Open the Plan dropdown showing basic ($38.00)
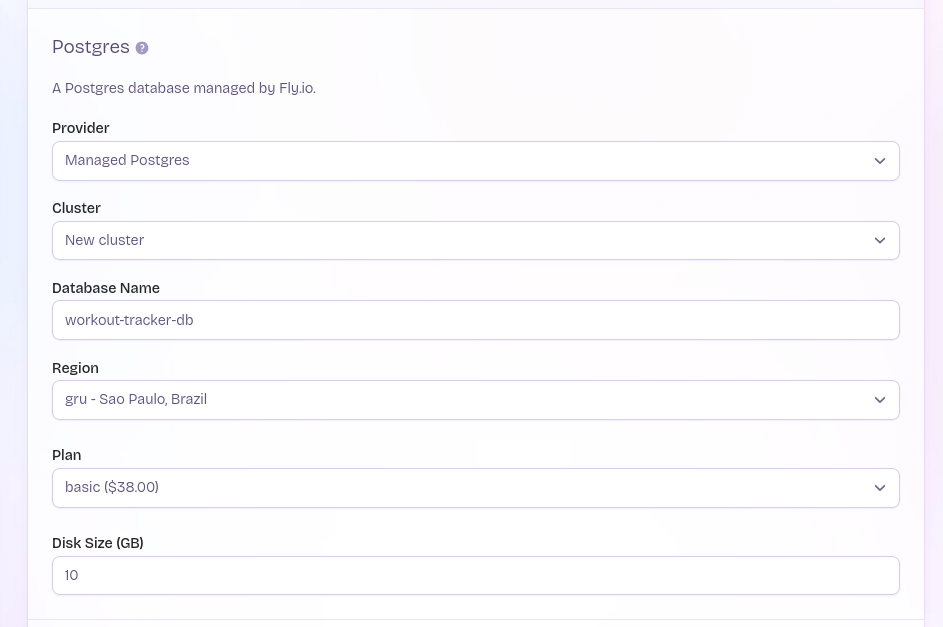943x627 pixels. coord(476,488)
